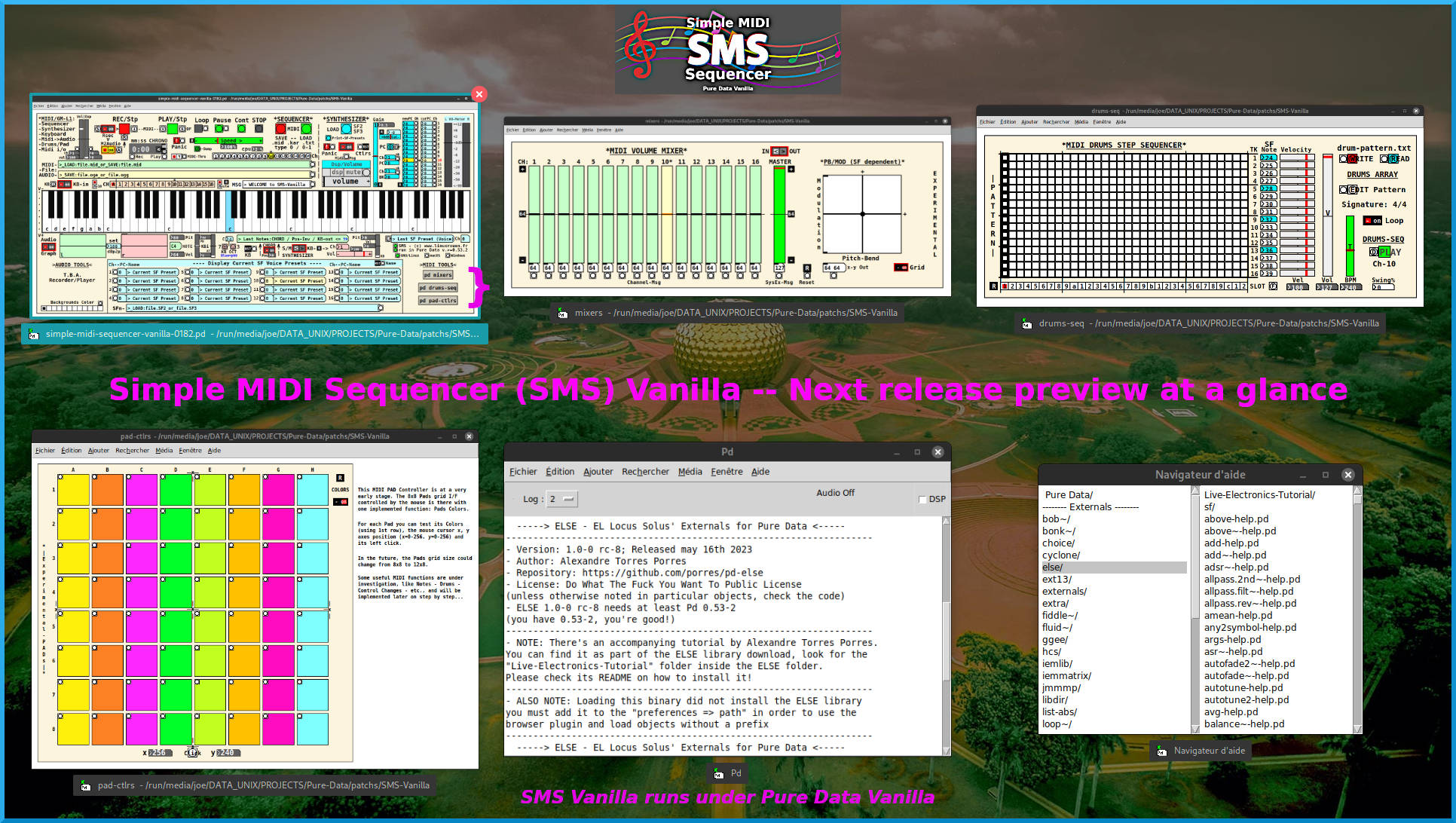Click the AUDIO SAVE file.ogg field
This screenshot has width=1456, height=823.
click(184, 175)
